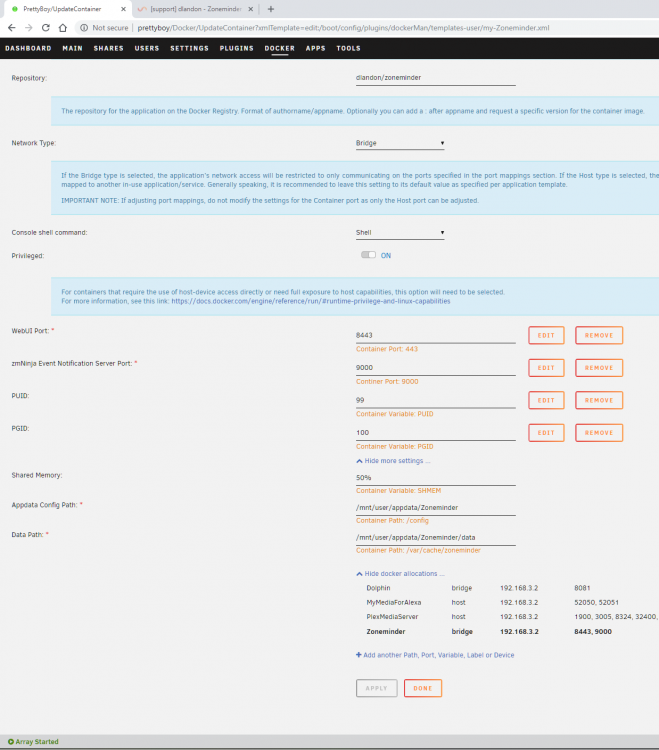Edit the PGID variable

[x=546, y=433]
